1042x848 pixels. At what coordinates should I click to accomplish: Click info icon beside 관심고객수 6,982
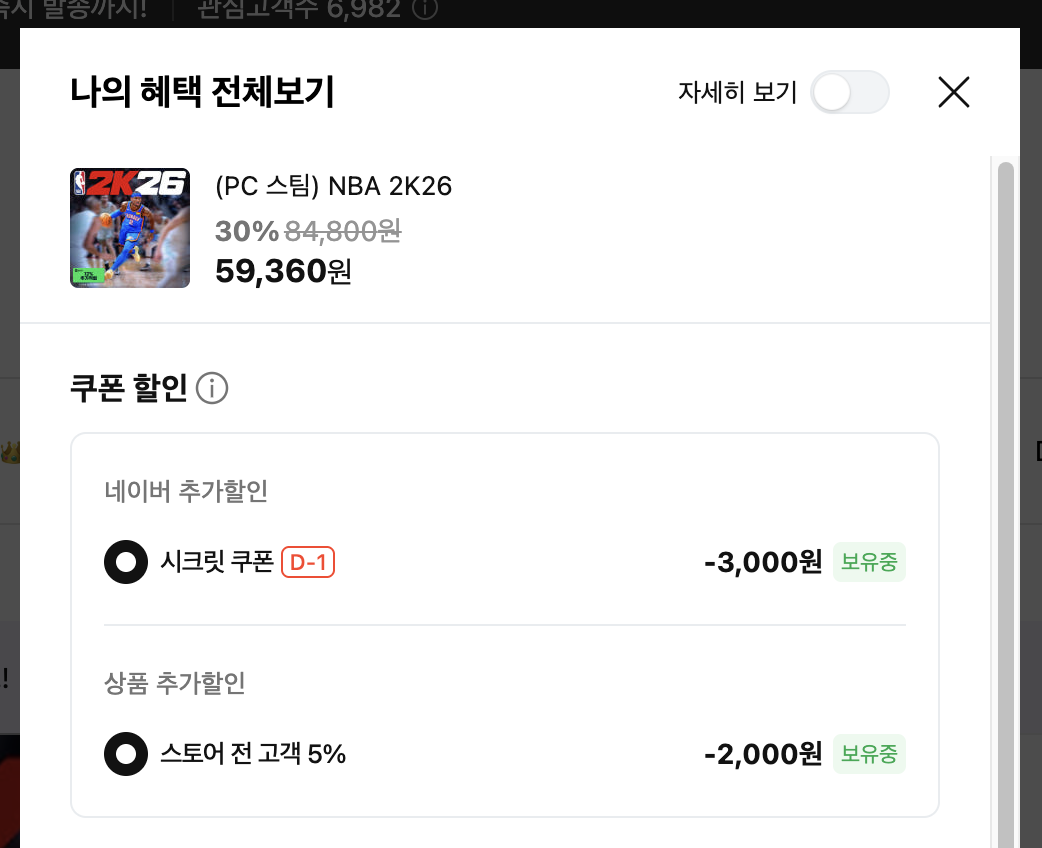tap(425, 10)
